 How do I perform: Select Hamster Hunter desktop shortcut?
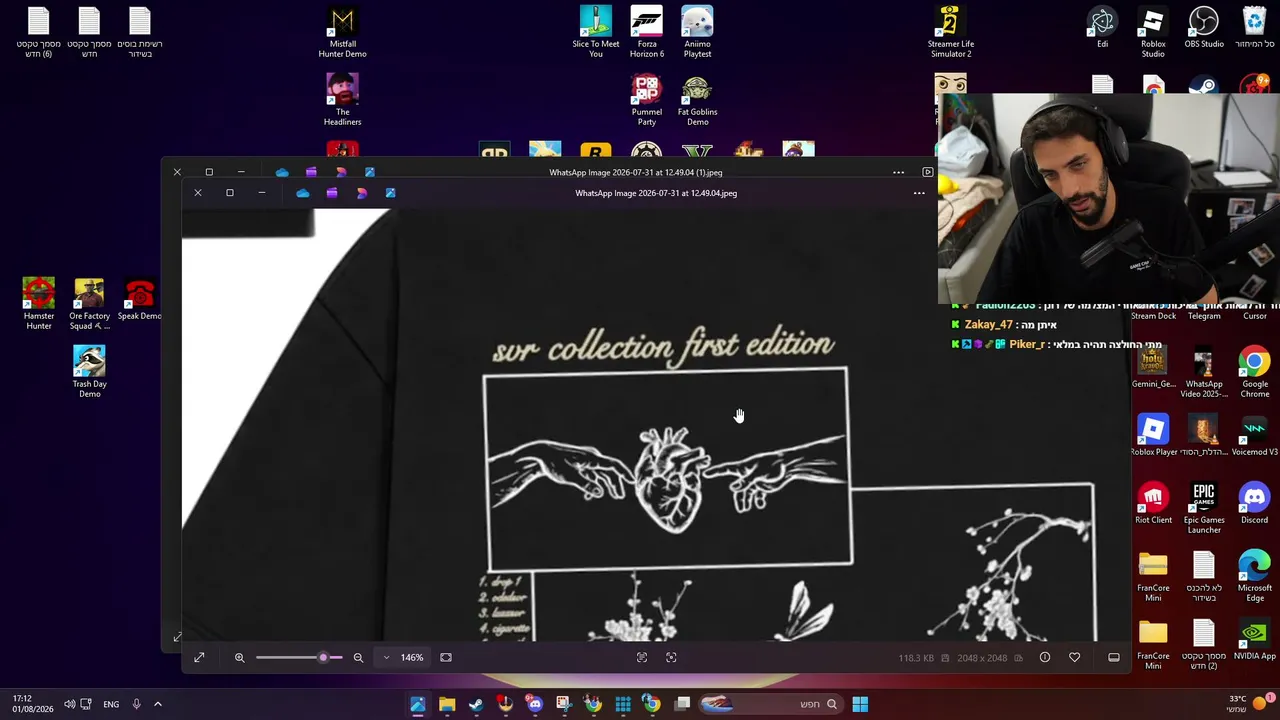(x=39, y=304)
